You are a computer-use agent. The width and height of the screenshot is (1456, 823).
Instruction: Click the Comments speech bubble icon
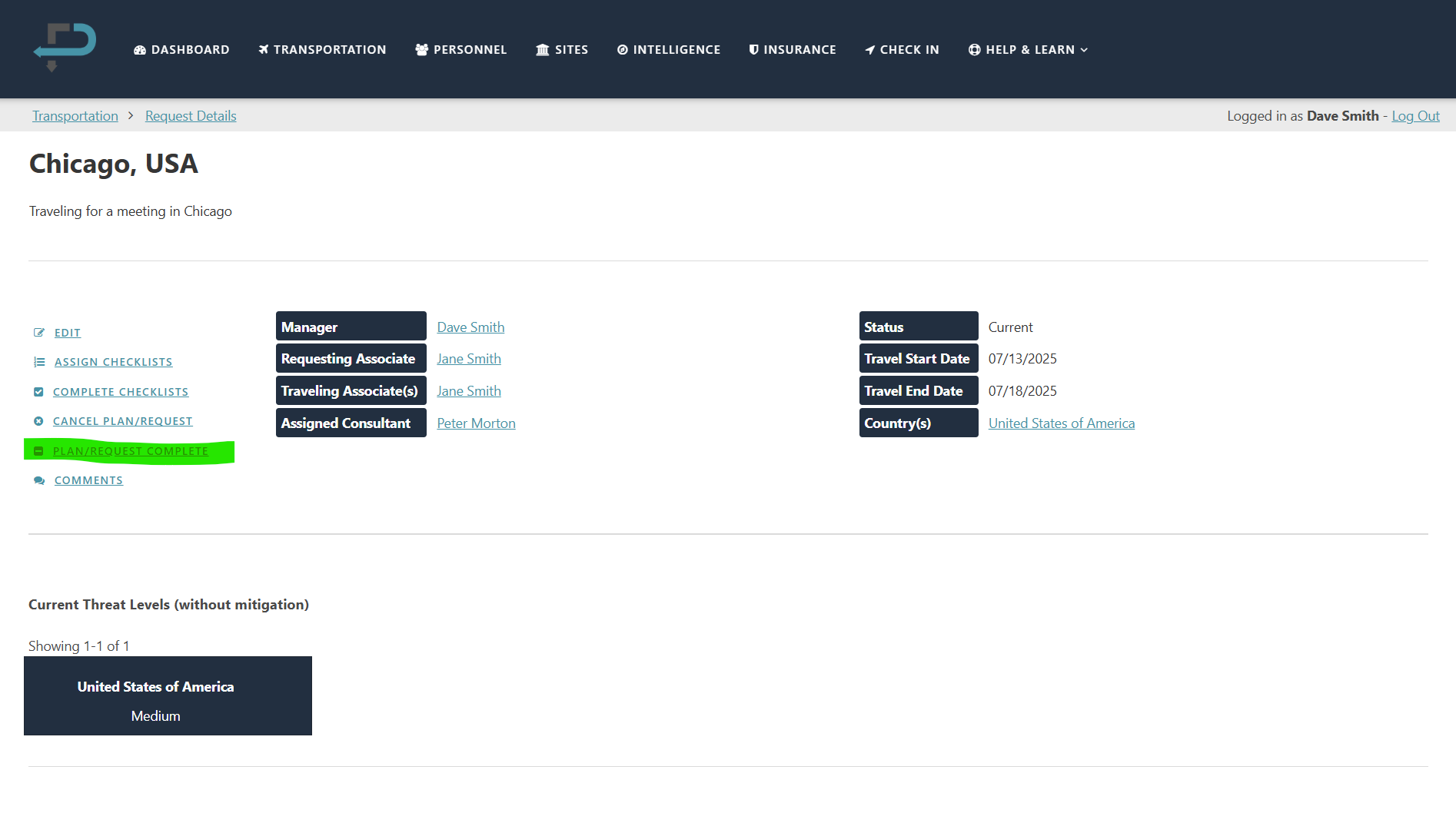[39, 480]
